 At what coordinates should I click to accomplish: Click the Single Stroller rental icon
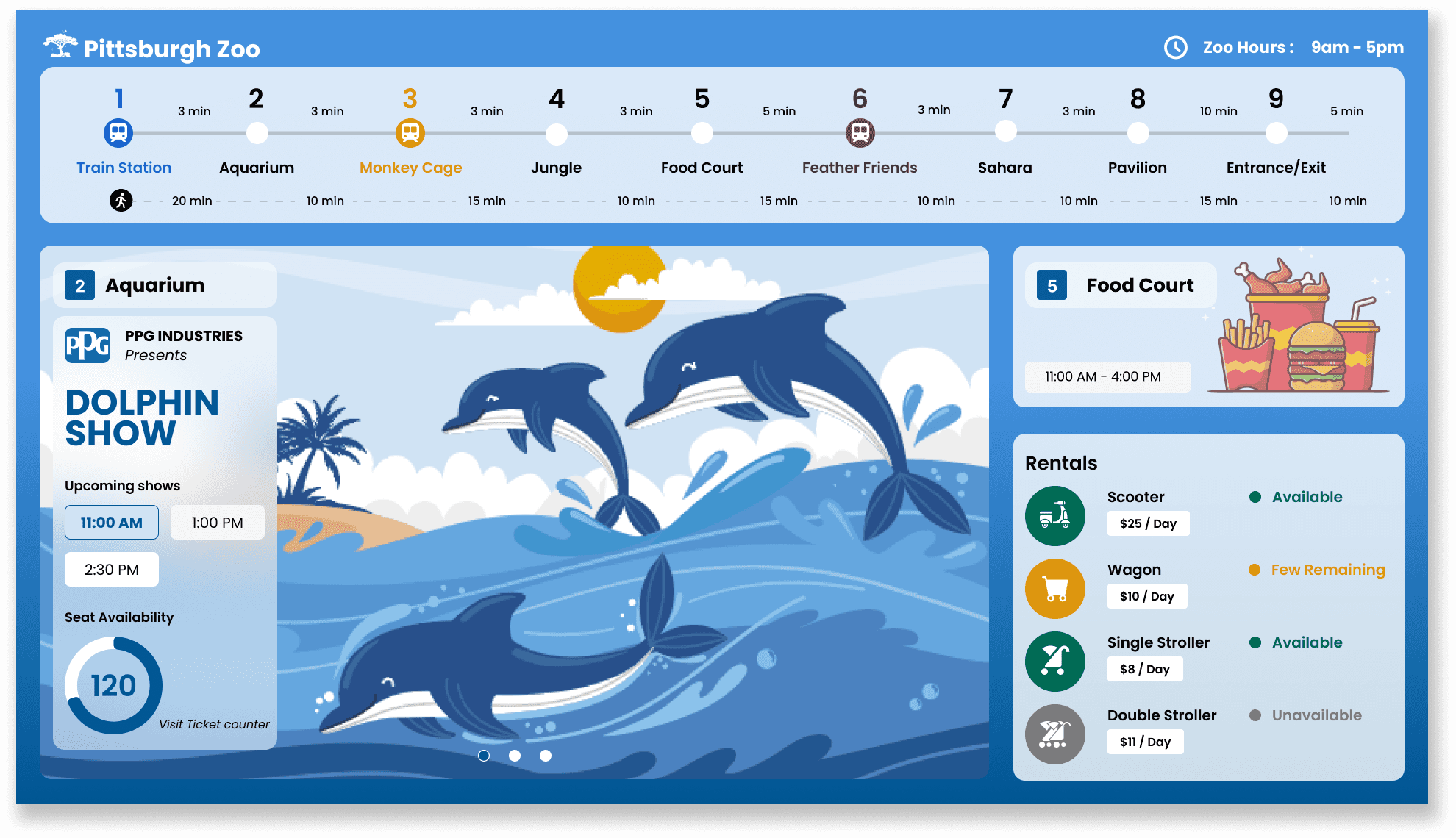(x=1055, y=662)
